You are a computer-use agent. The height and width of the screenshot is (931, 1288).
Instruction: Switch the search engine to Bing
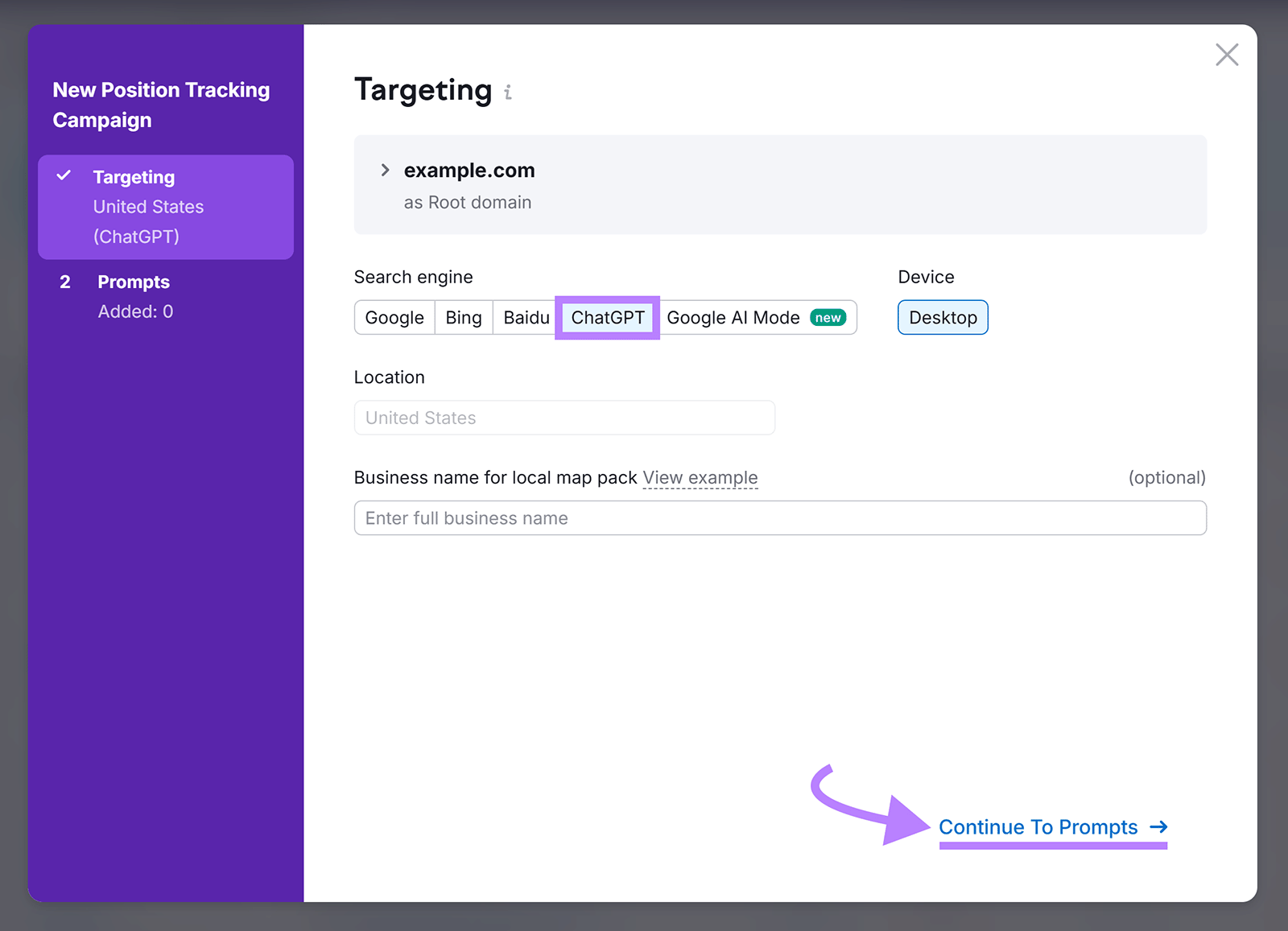pos(463,317)
